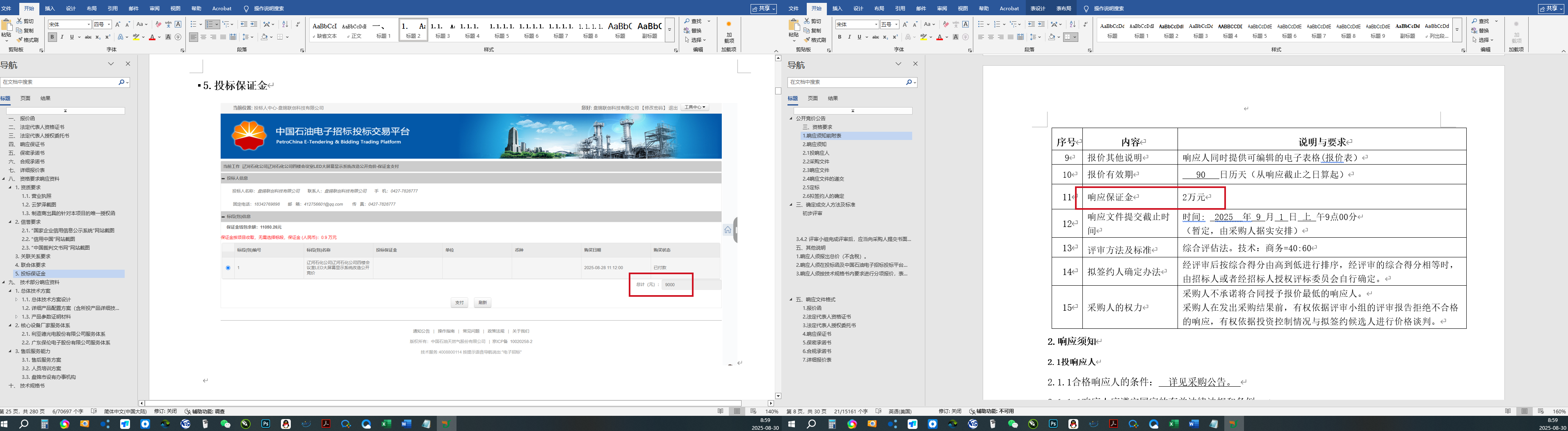Image resolution: width=1568 pixels, height=431 pixels.
Task: Pick the red font color in left window
Action: click(x=152, y=37)
